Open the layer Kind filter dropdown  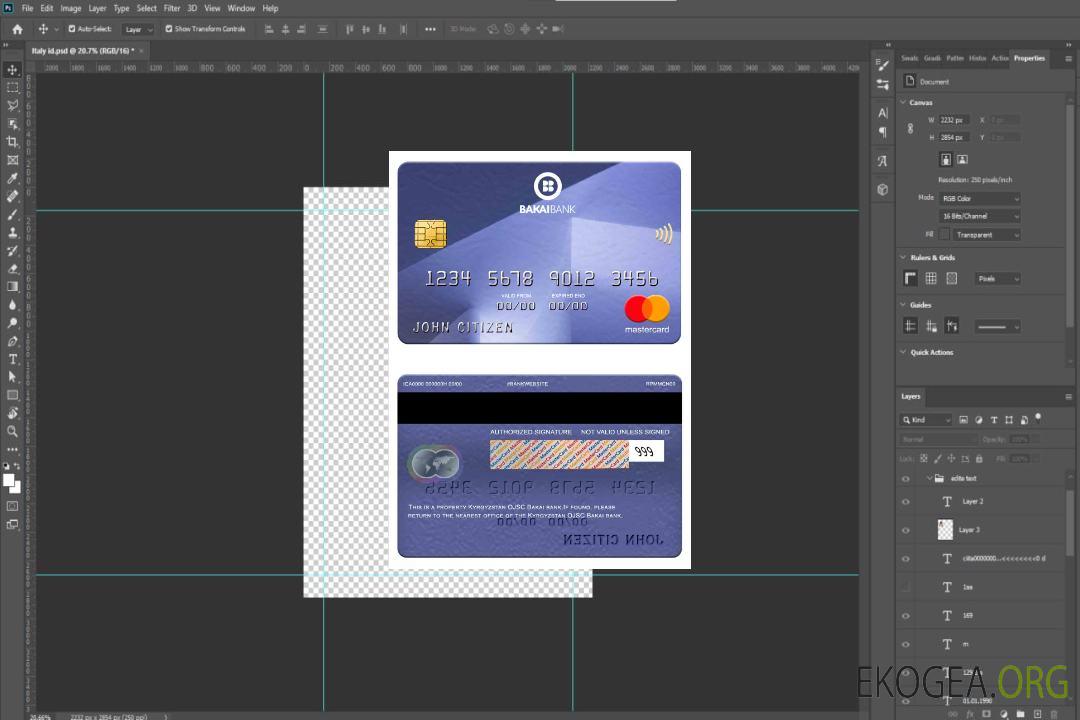pos(926,420)
